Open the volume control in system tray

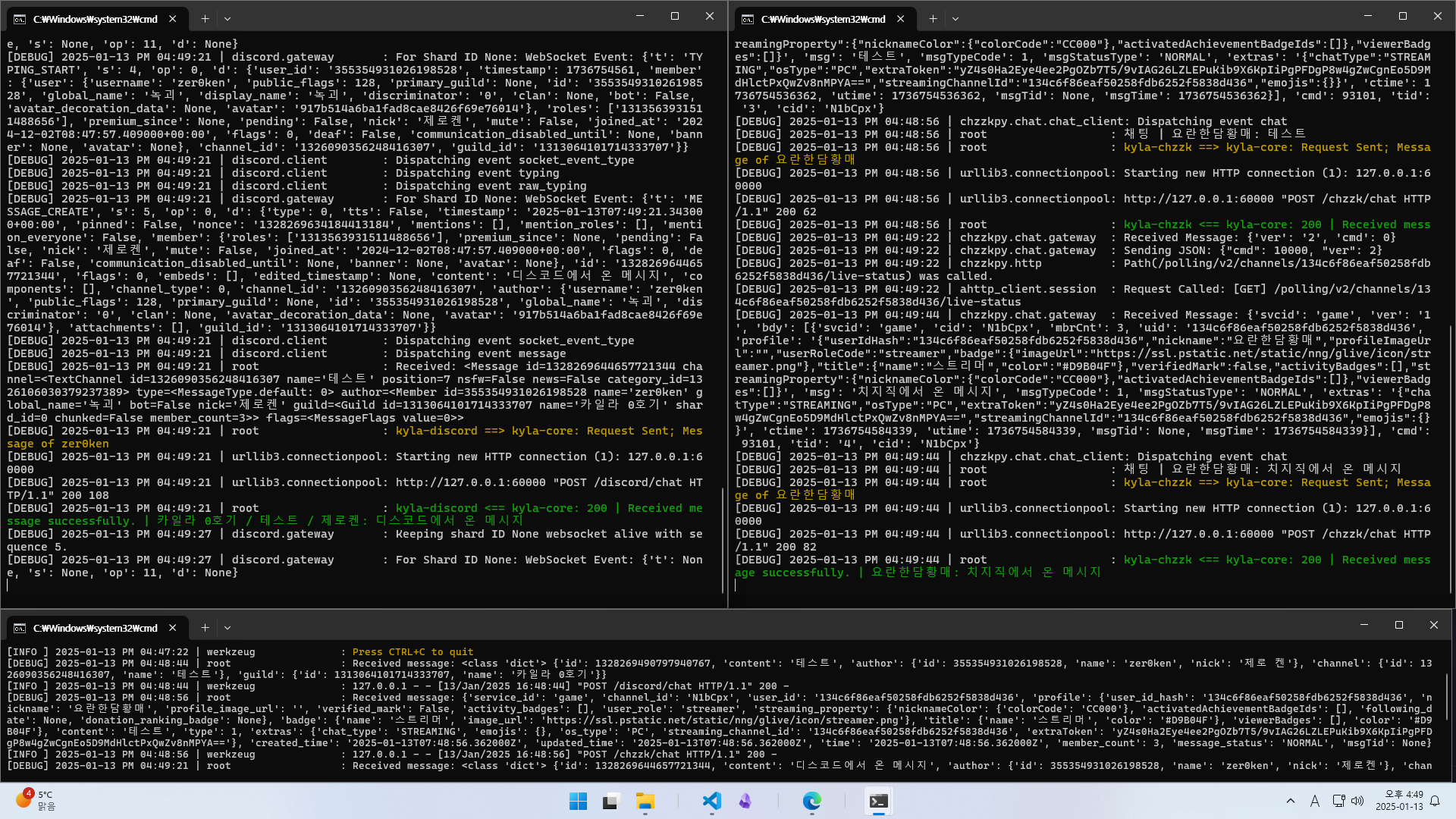pyautogui.click(x=1357, y=801)
